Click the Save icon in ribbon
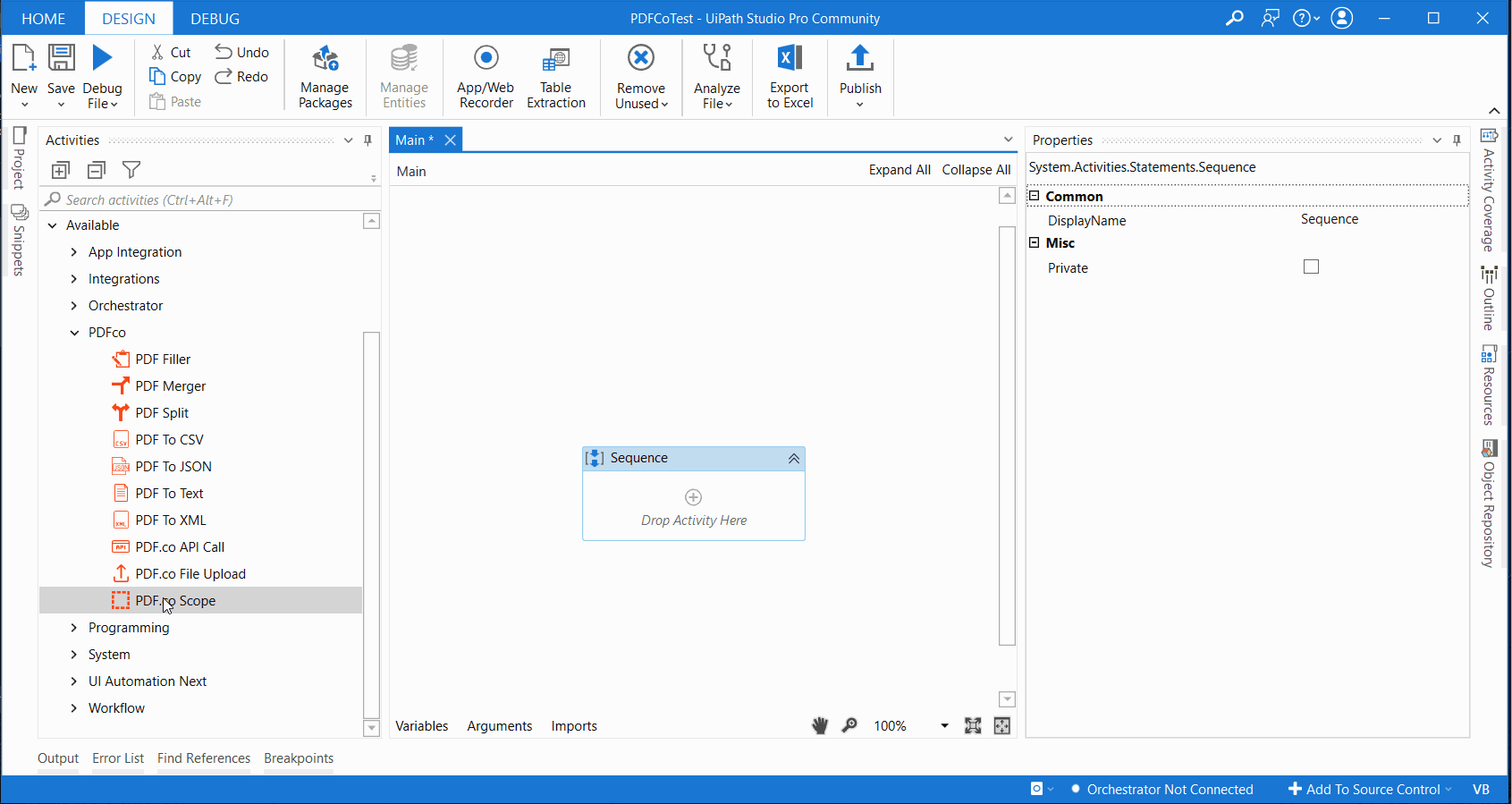 (x=61, y=58)
